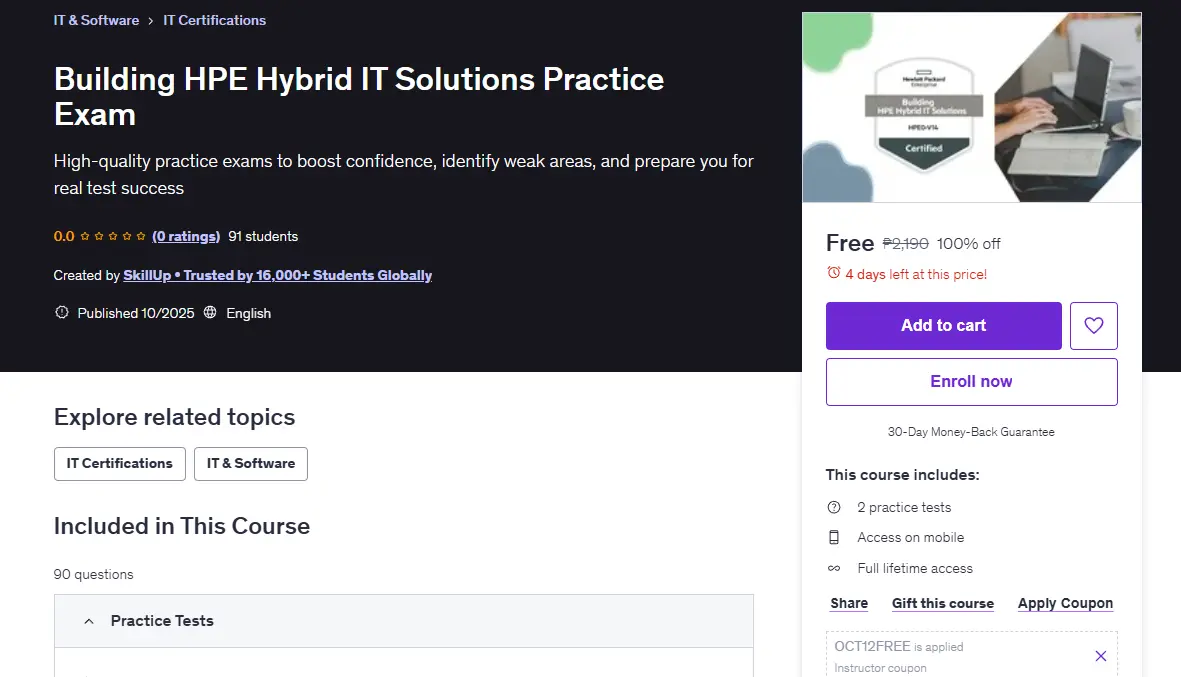Click the 91 students text
This screenshot has width=1181, height=677.
pos(263,236)
